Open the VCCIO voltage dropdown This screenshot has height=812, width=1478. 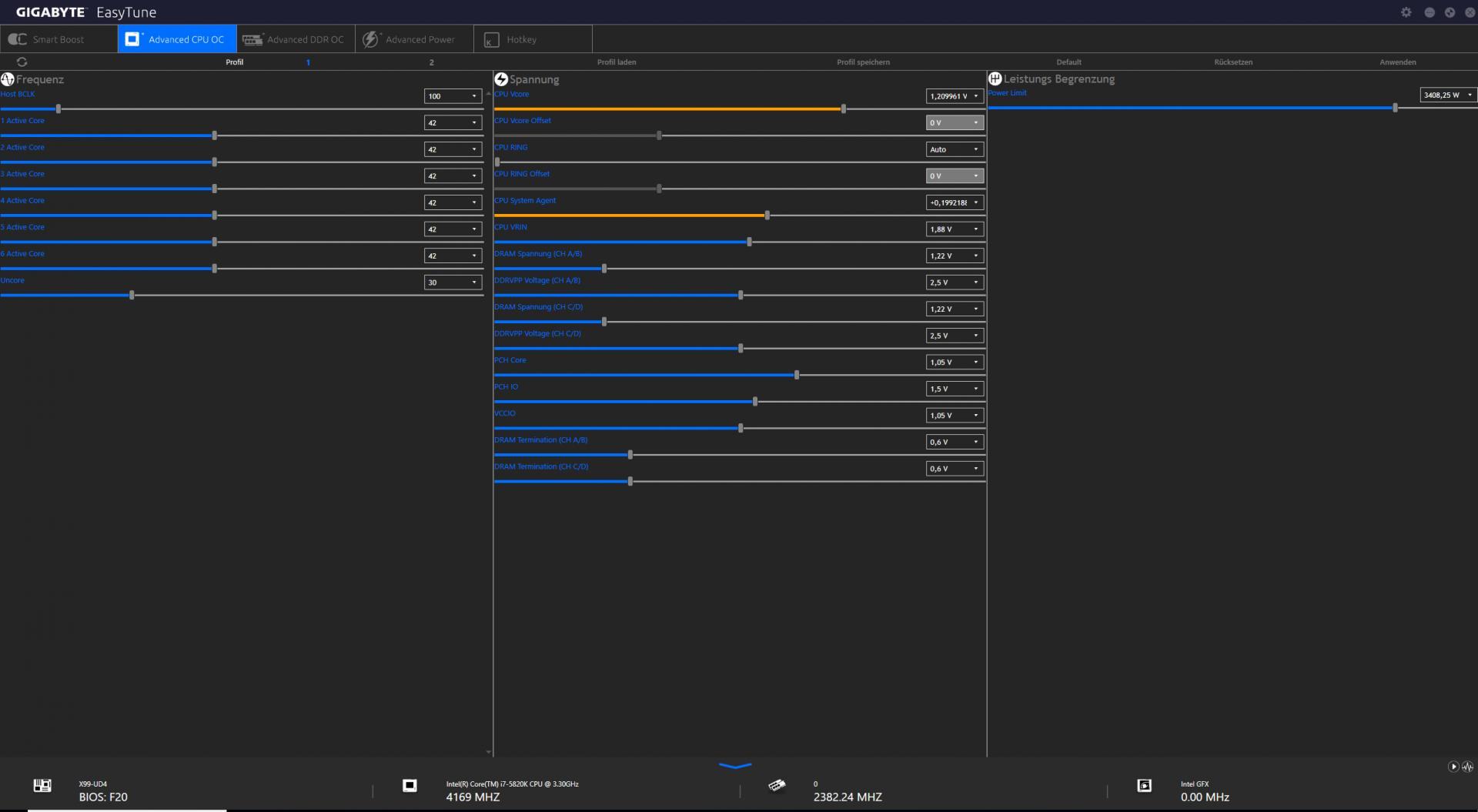pos(955,416)
